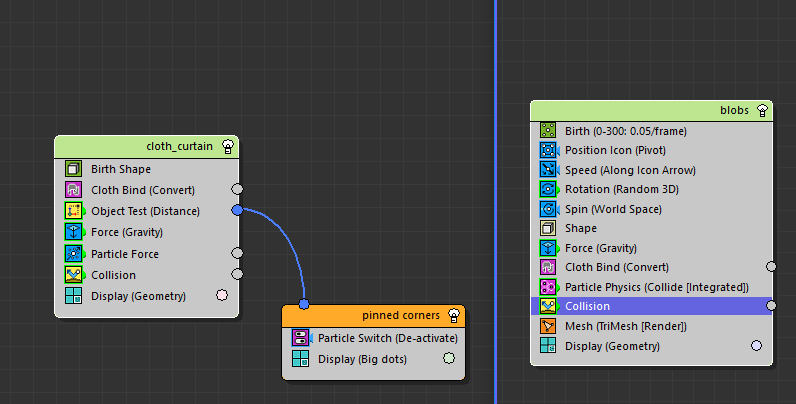Click the output connector on blobs Cloth Bind
Viewport: 796px width, 404px height.
click(x=771, y=267)
